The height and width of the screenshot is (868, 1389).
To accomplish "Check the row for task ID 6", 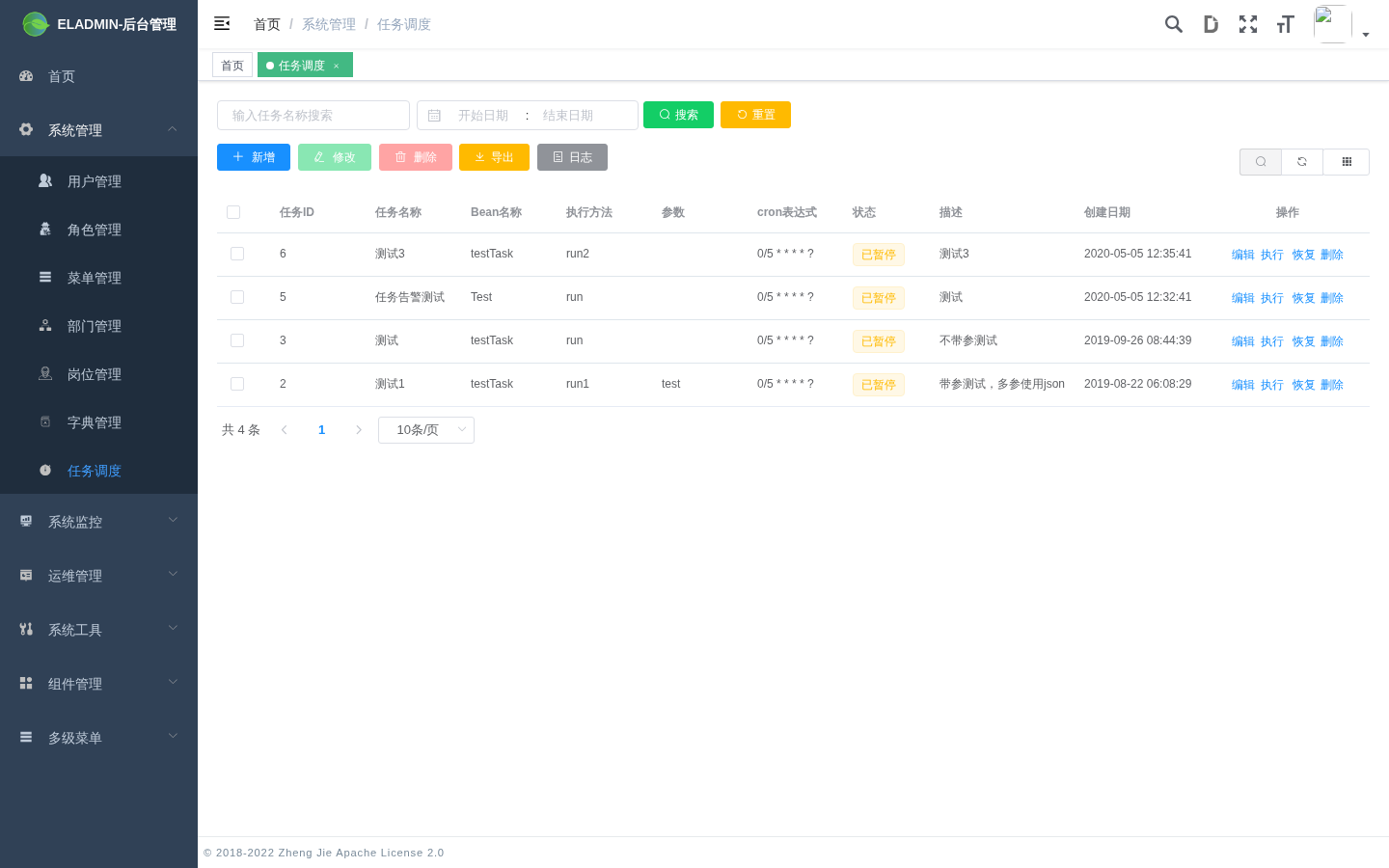I will 237,254.
